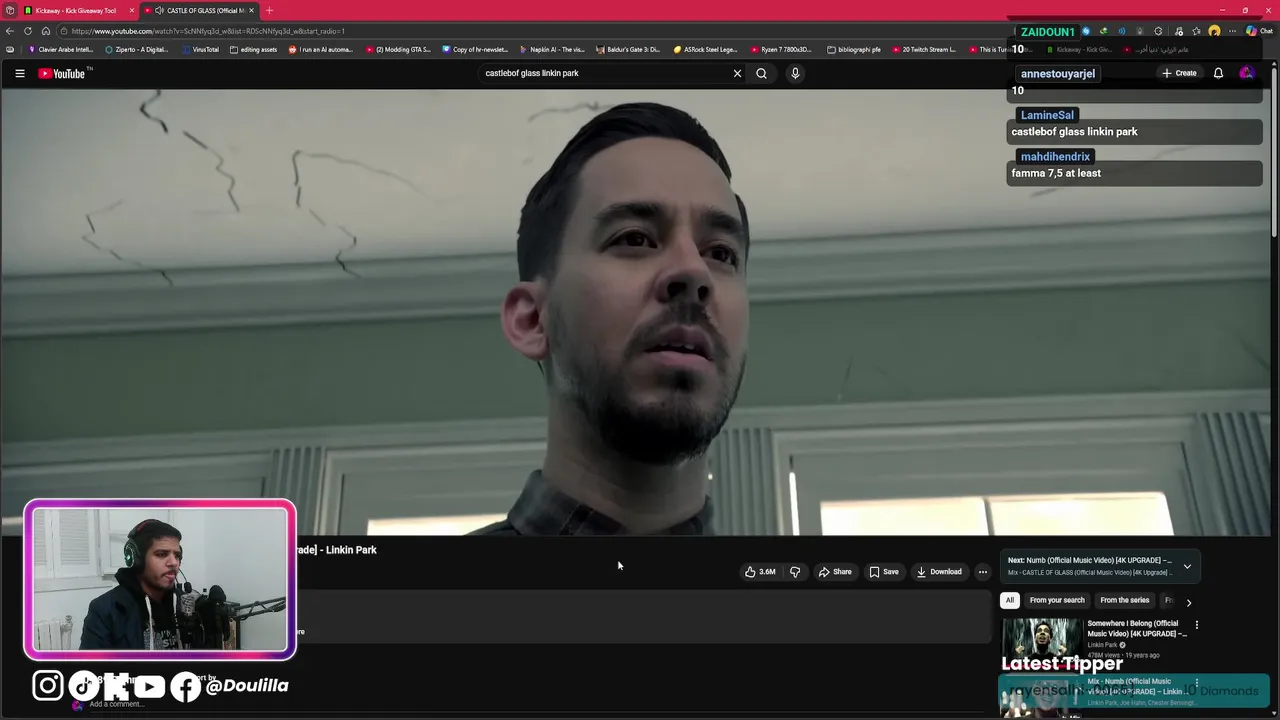1280x720 pixels.
Task: Select the All filter chip
Action: 1010,600
